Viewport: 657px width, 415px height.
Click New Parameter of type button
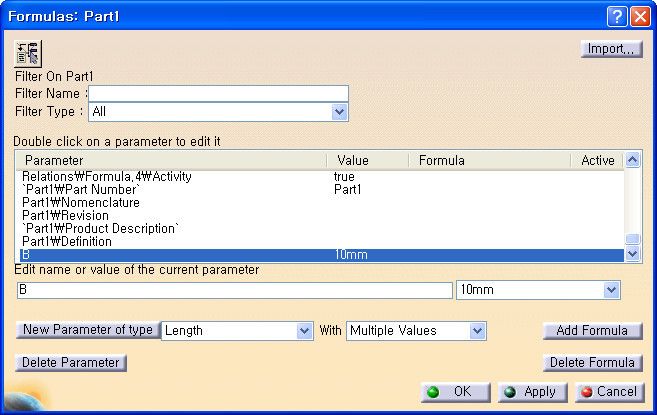pos(88,330)
